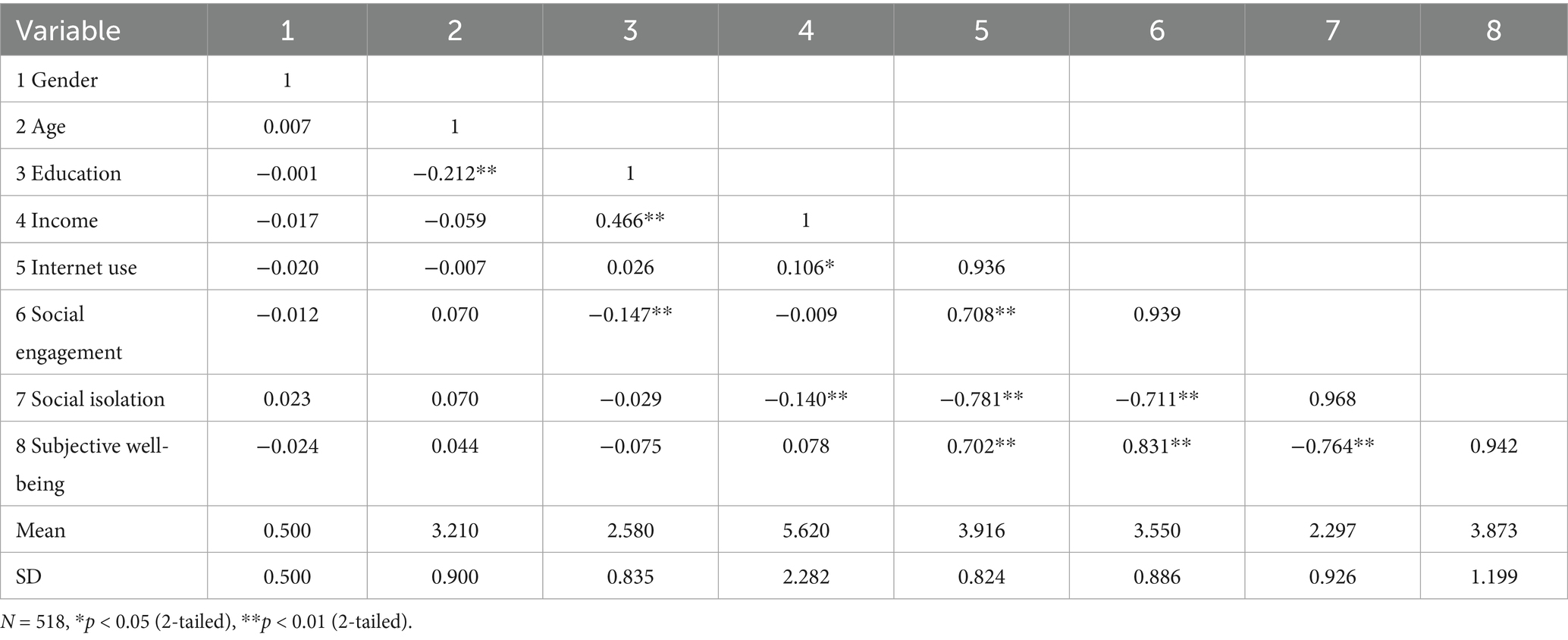Click the Subjective well-being row label
This screenshot has height=640, width=1568.
[x=92, y=464]
